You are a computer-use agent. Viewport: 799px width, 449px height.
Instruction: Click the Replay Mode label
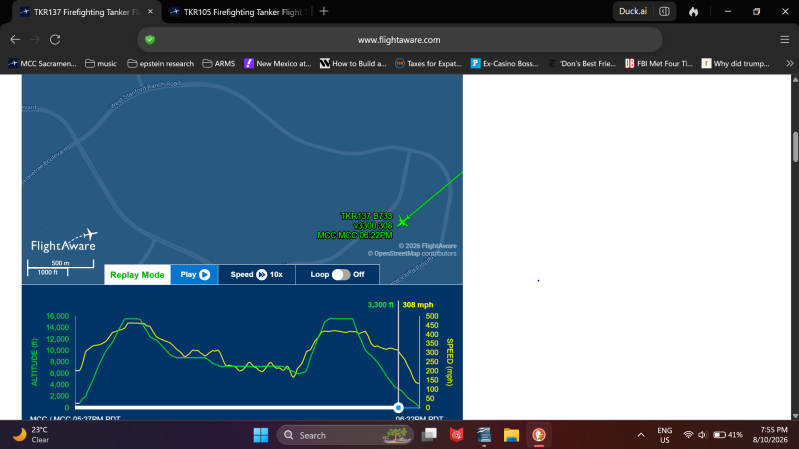(137, 275)
